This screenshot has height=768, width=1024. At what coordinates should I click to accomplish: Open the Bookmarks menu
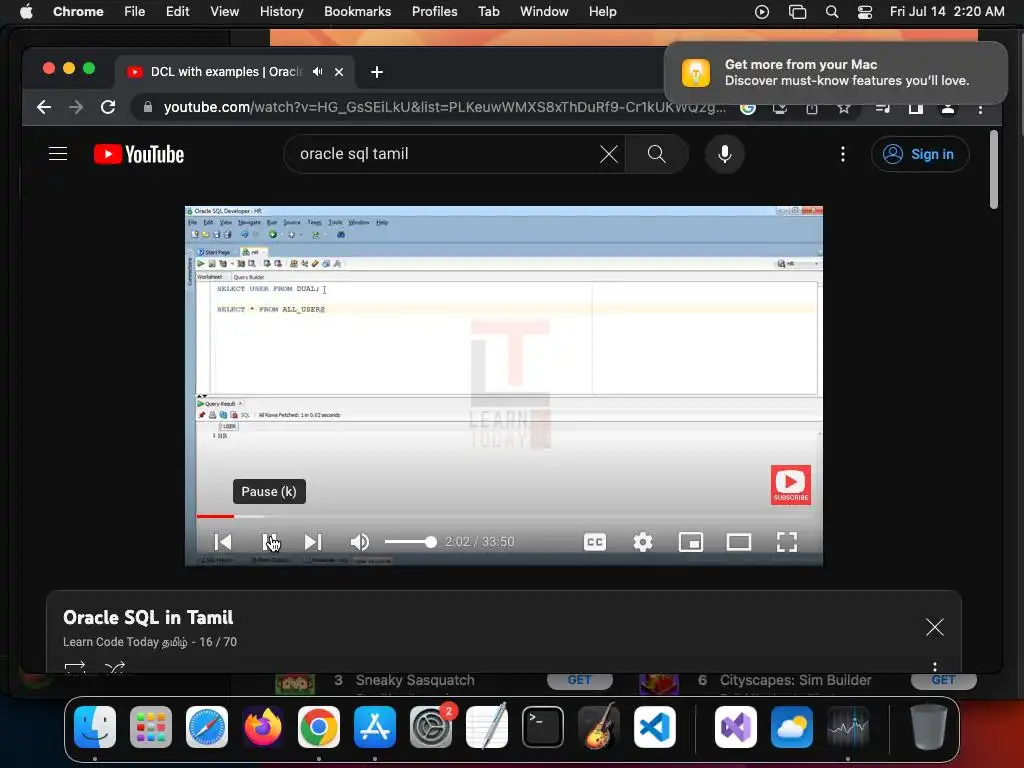click(358, 11)
